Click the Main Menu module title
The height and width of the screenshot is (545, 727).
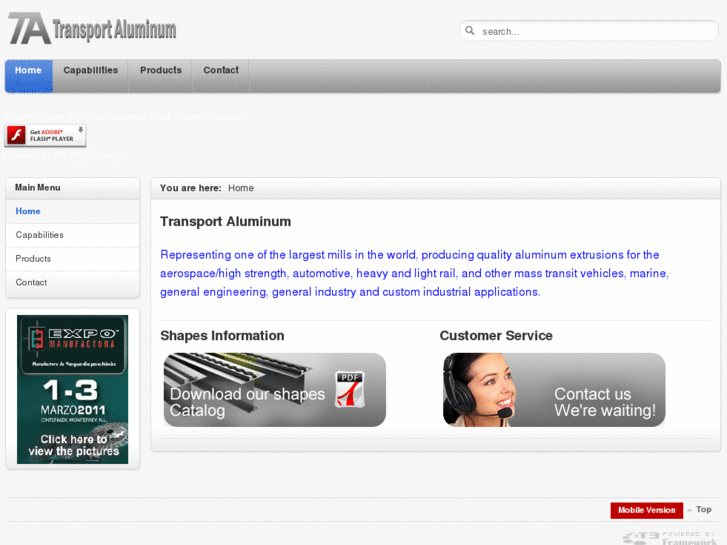[38, 188]
